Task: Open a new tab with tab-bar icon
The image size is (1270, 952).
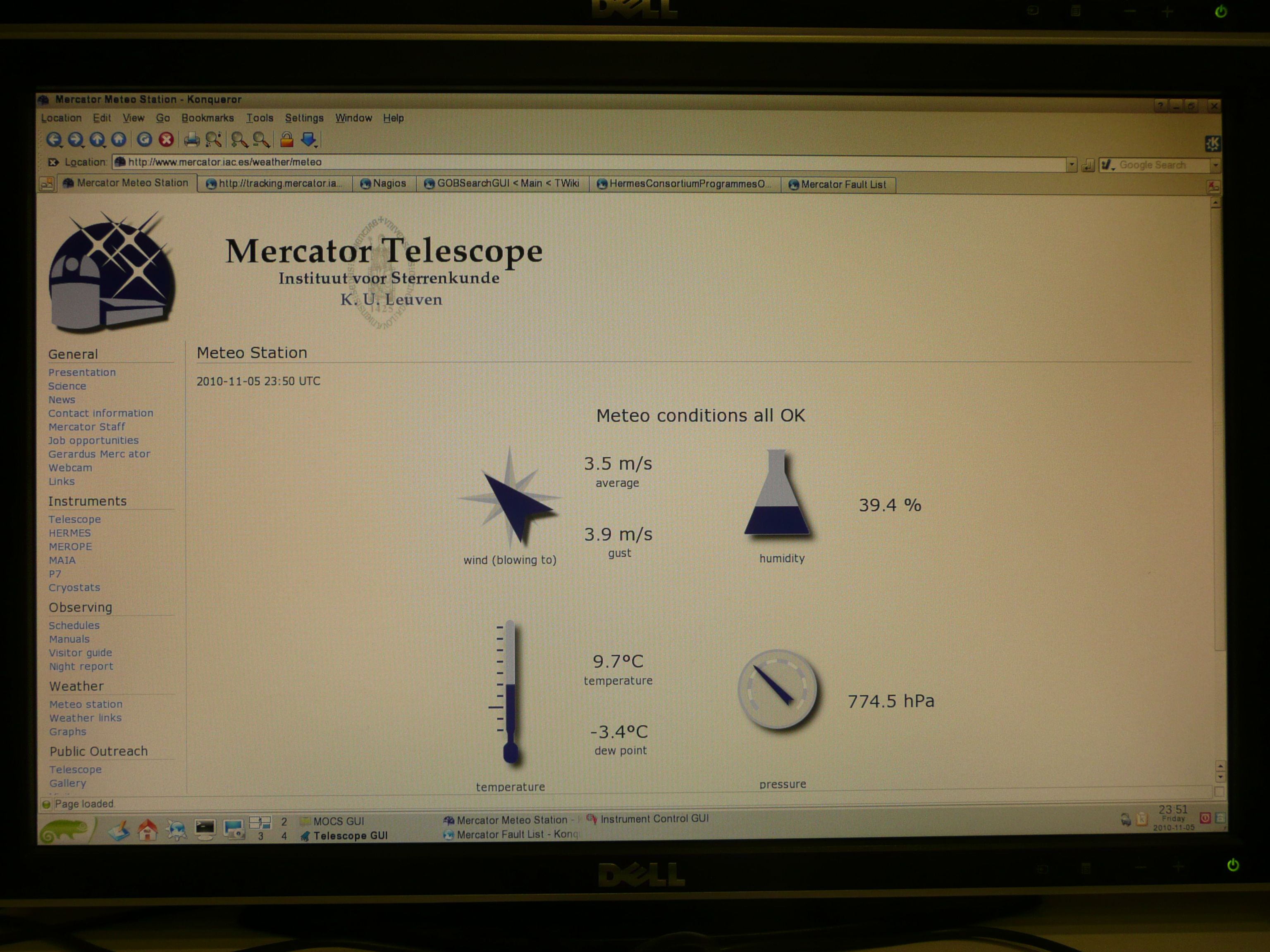Action: [x=46, y=183]
